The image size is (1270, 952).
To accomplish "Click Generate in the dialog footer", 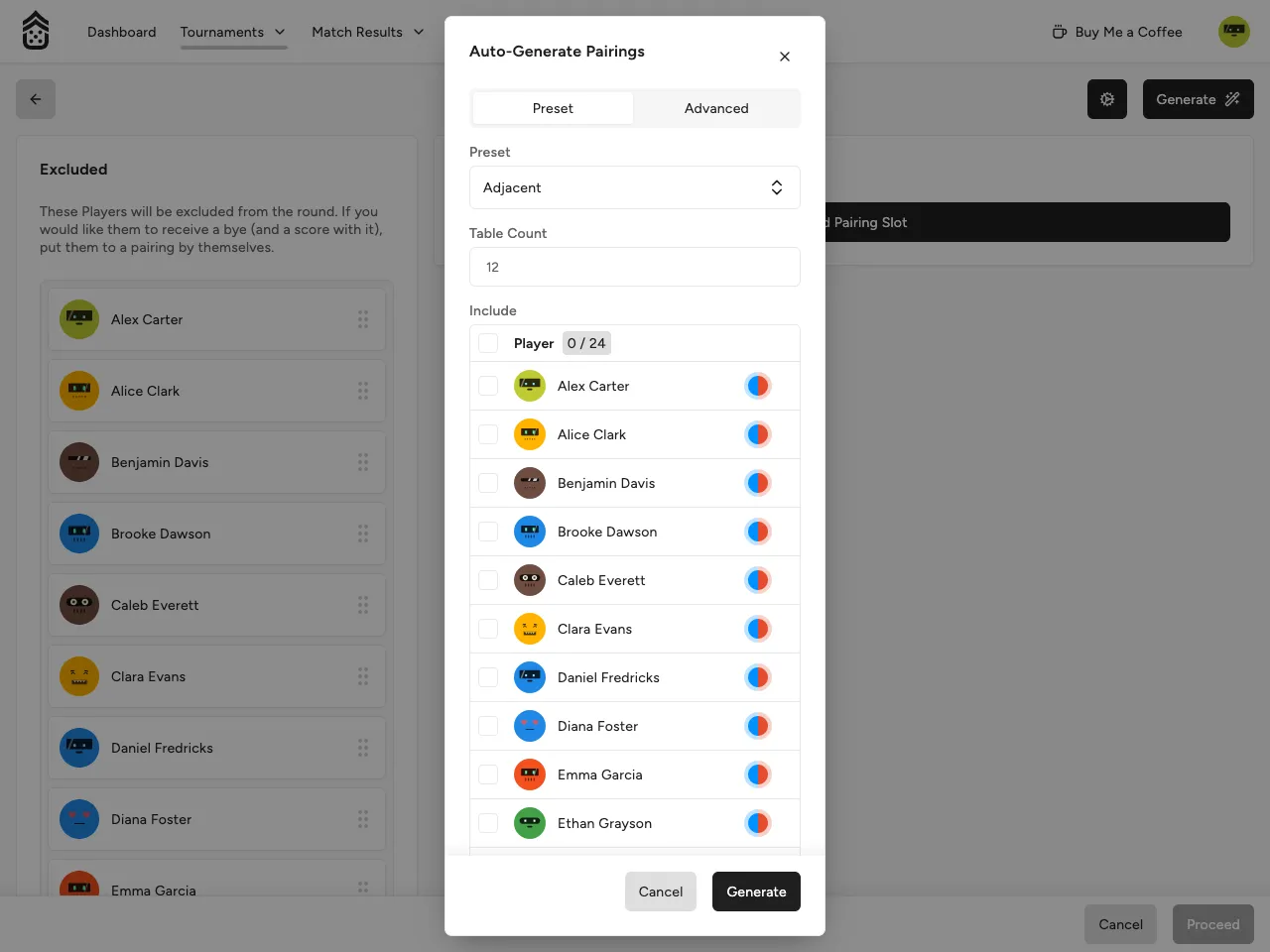I will click(756, 892).
